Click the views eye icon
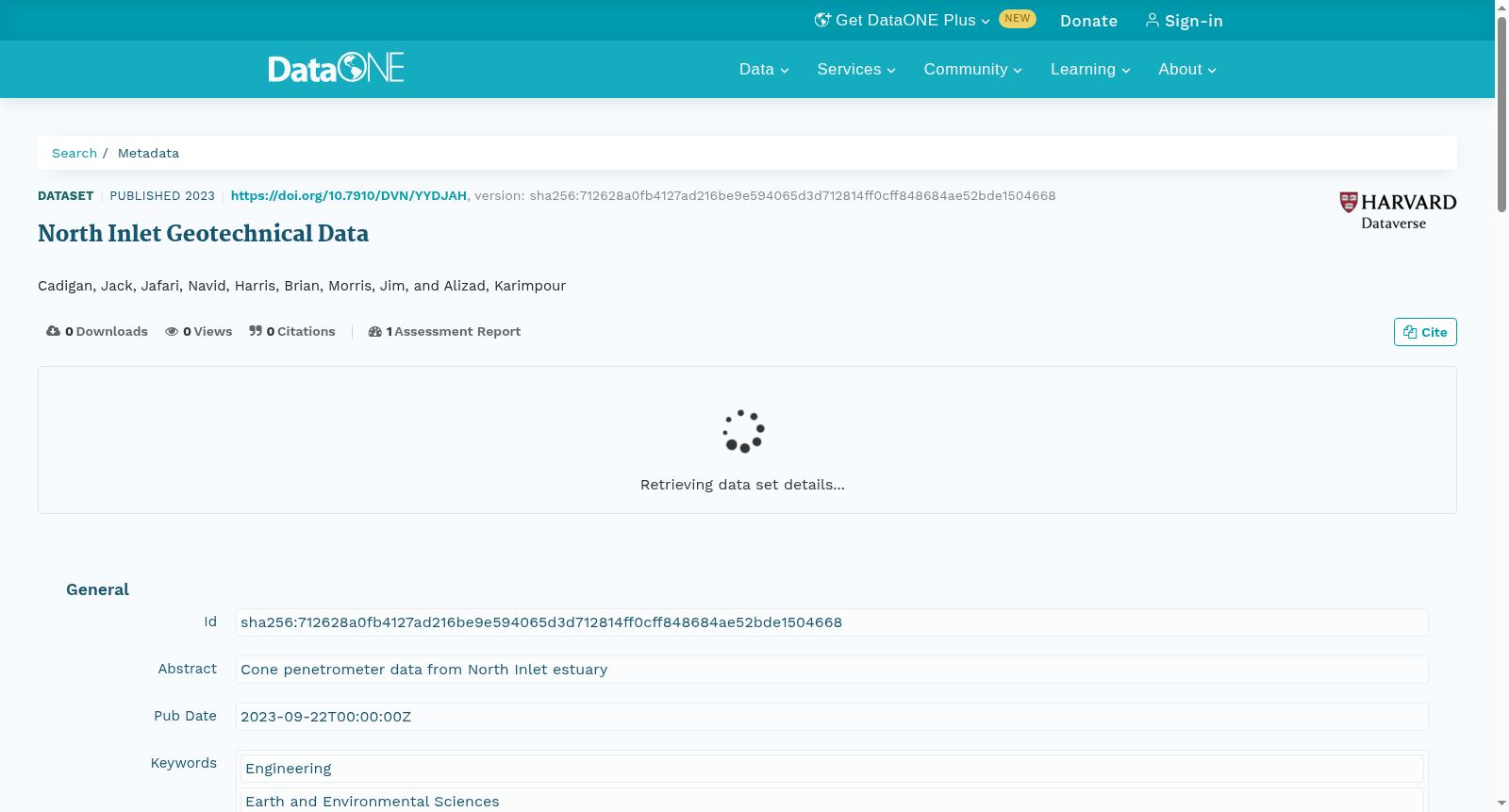 point(172,331)
